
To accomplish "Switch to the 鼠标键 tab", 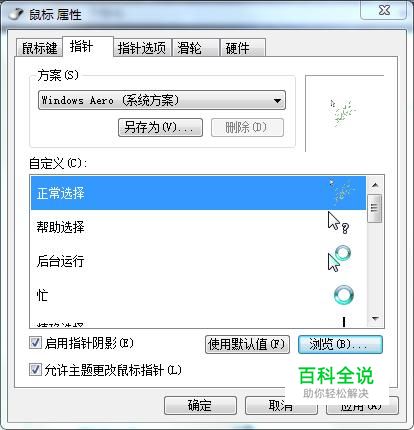I will (39, 48).
